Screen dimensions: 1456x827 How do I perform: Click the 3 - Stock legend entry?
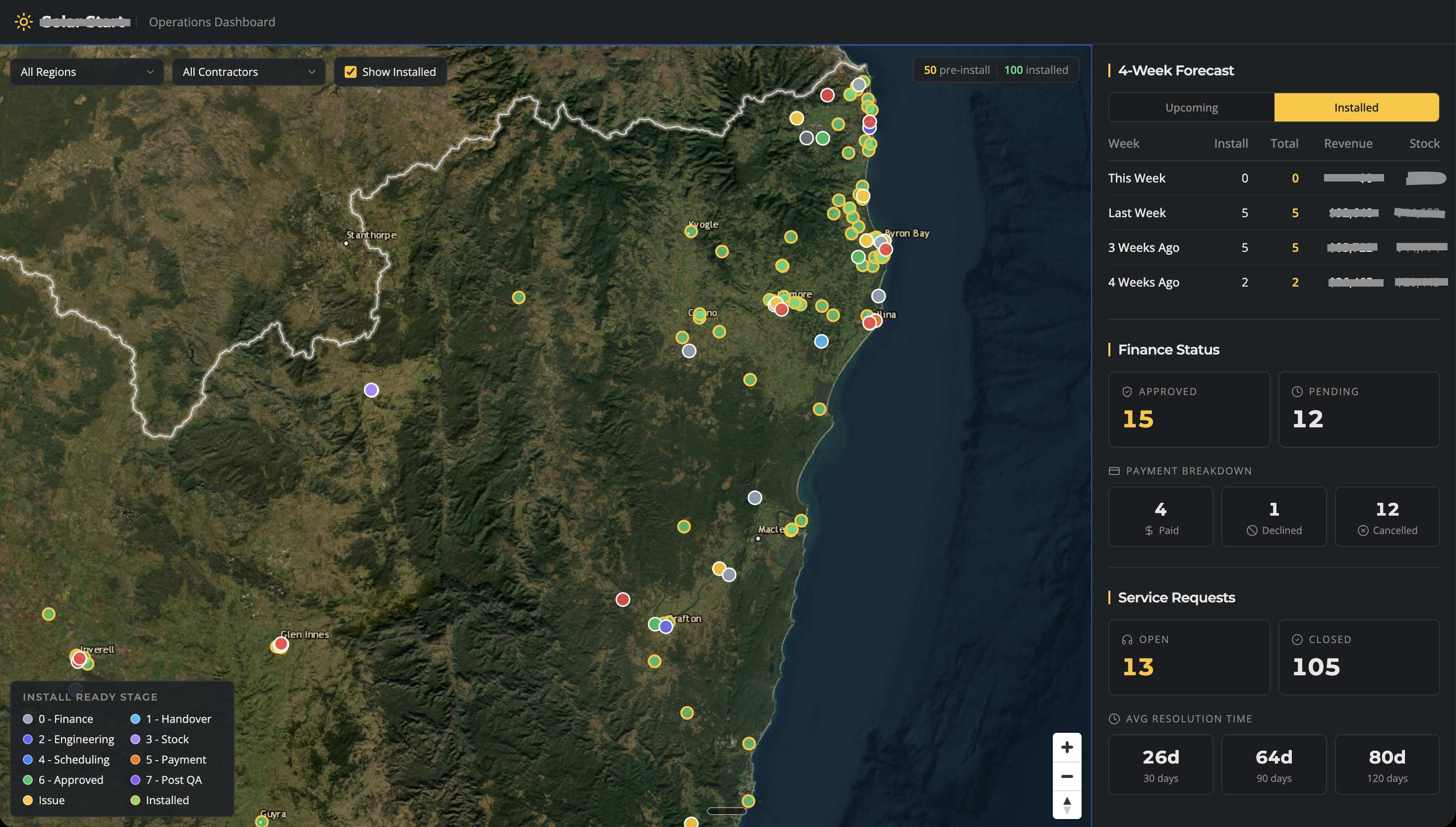[160, 739]
